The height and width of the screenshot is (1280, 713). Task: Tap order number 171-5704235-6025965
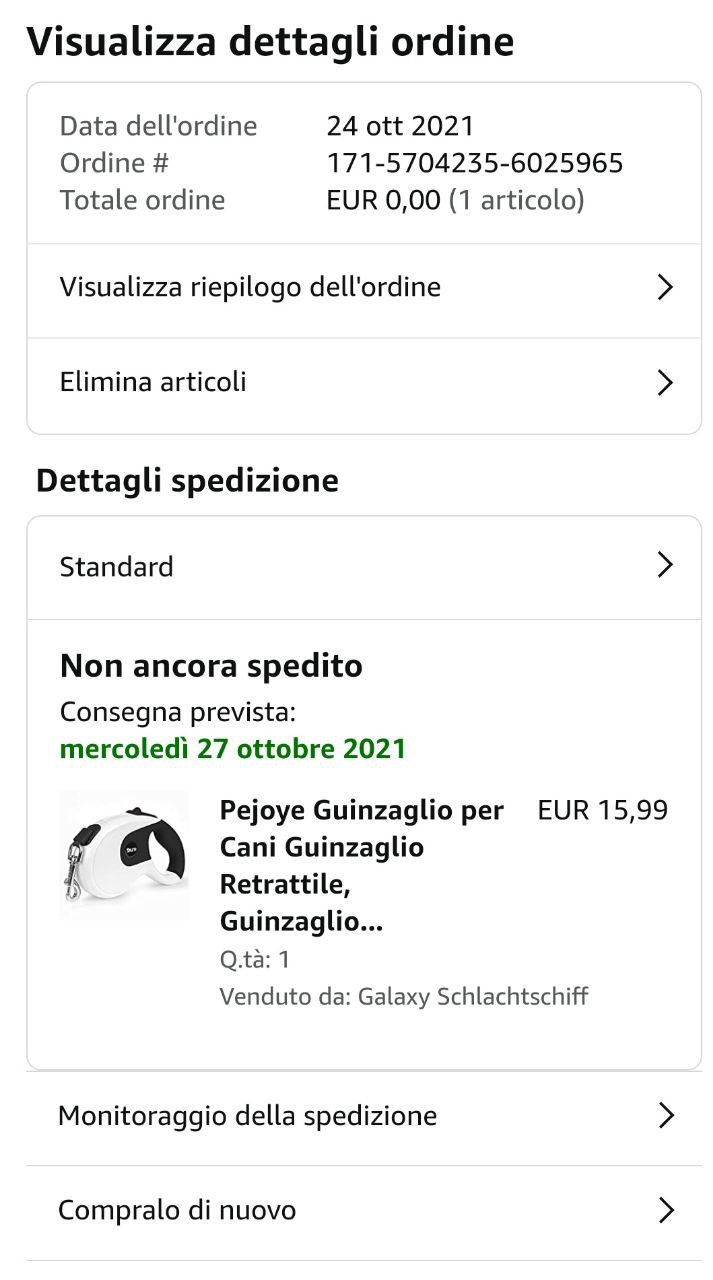point(475,163)
